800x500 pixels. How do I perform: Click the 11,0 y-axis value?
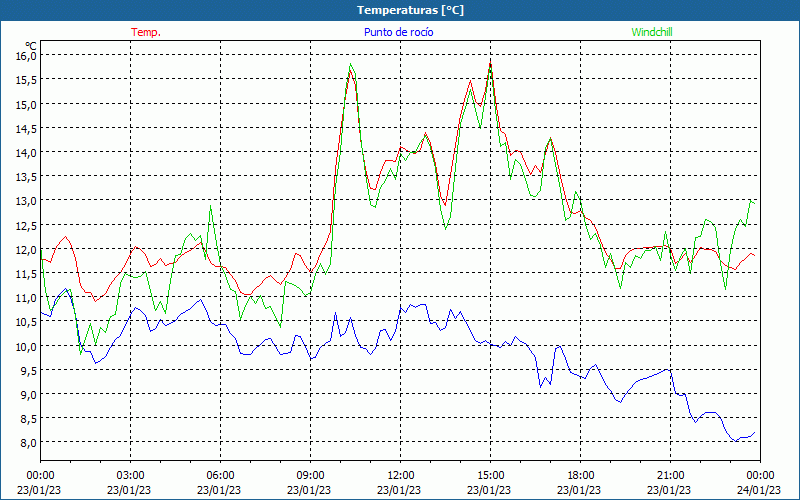26,297
